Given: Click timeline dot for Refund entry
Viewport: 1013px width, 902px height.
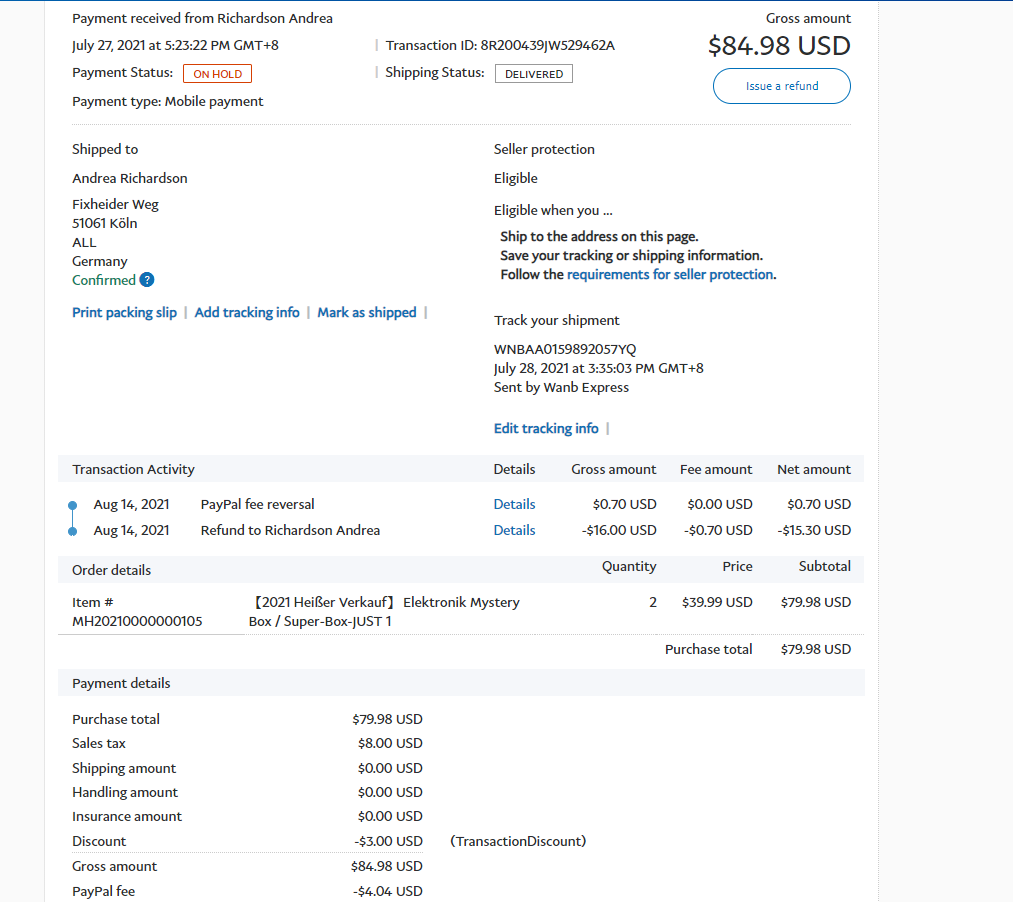Looking at the screenshot, I should tap(72, 531).
